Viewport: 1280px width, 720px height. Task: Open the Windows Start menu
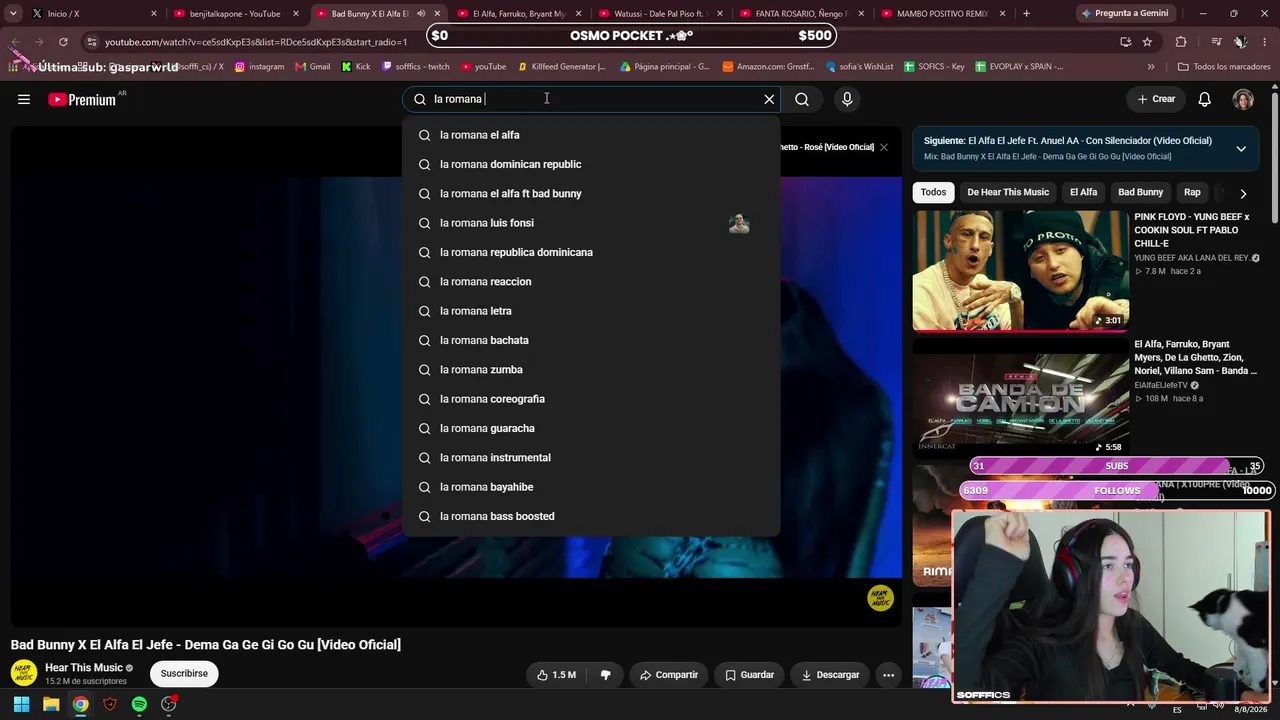pyautogui.click(x=21, y=704)
